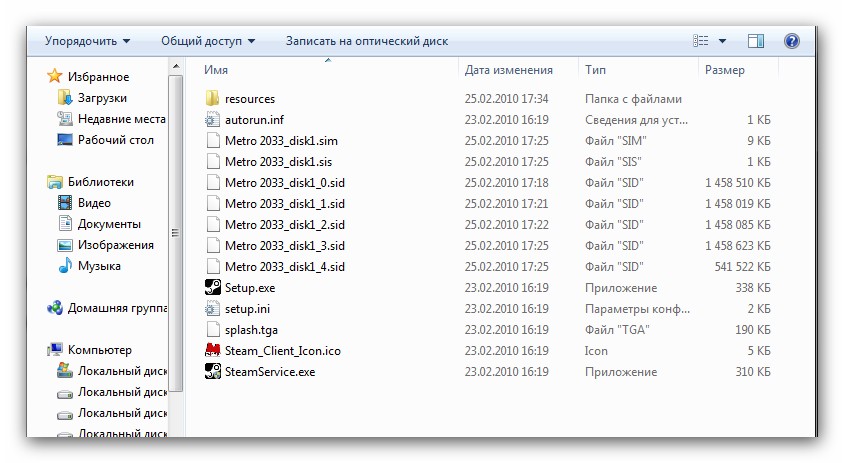
Task: Toggle the preview pane icon
Action: coord(756,41)
